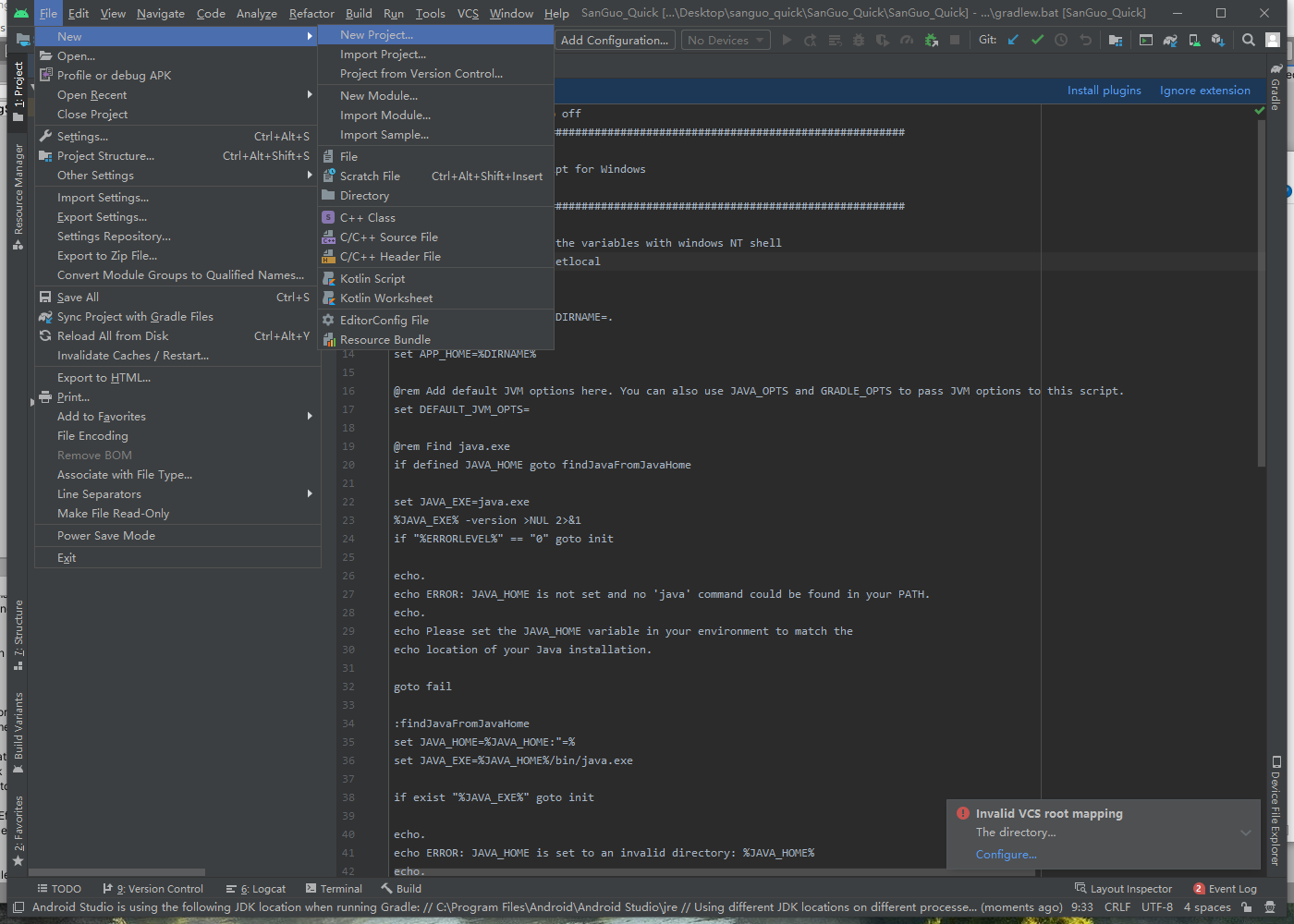Click Attach Debugger to Android Process
Screen dimensions: 1294x924
932,40
